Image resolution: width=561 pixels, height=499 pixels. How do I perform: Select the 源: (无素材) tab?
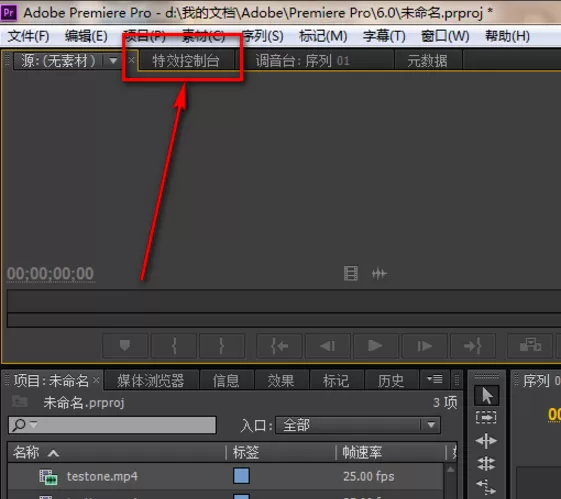pyautogui.click(x=58, y=61)
